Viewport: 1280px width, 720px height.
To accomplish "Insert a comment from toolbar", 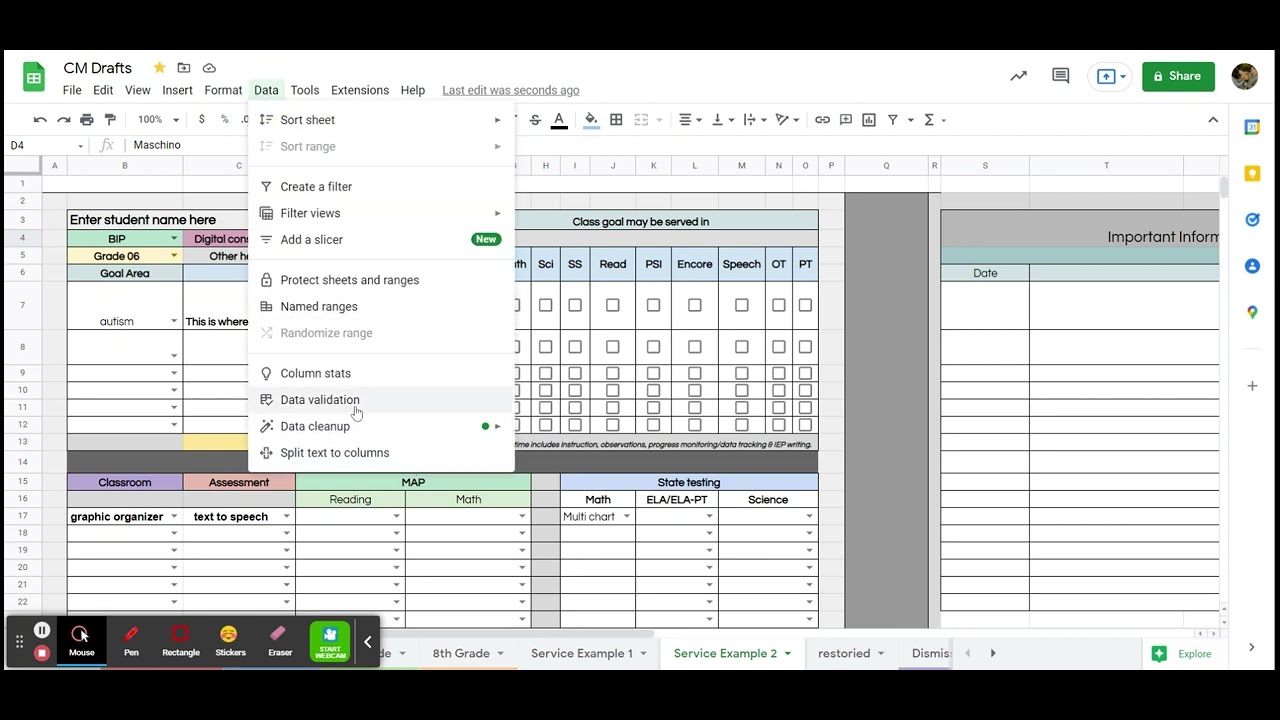I will (x=846, y=120).
